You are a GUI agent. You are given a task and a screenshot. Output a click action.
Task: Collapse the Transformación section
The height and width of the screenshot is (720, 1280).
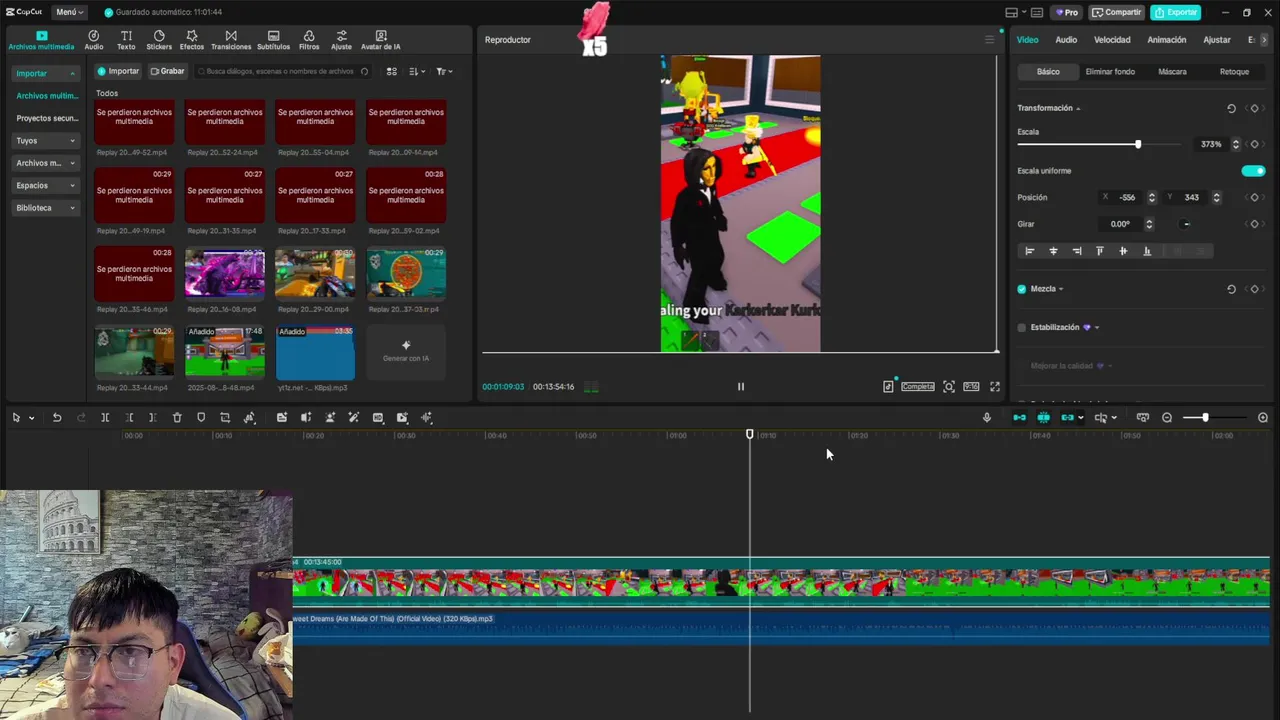pos(1078,108)
